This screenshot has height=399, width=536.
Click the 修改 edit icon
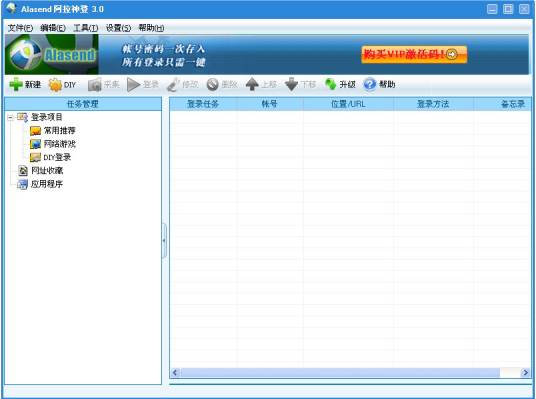173,84
